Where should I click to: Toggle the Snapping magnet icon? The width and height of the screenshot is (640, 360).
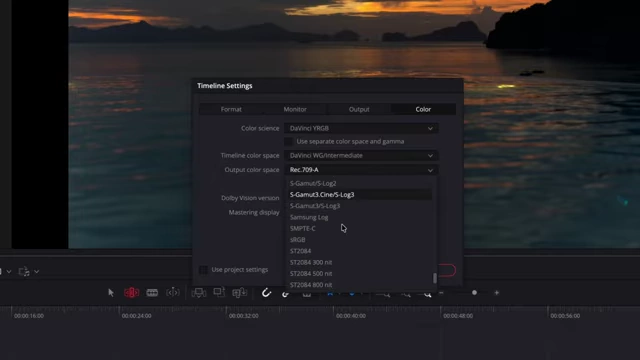point(266,293)
